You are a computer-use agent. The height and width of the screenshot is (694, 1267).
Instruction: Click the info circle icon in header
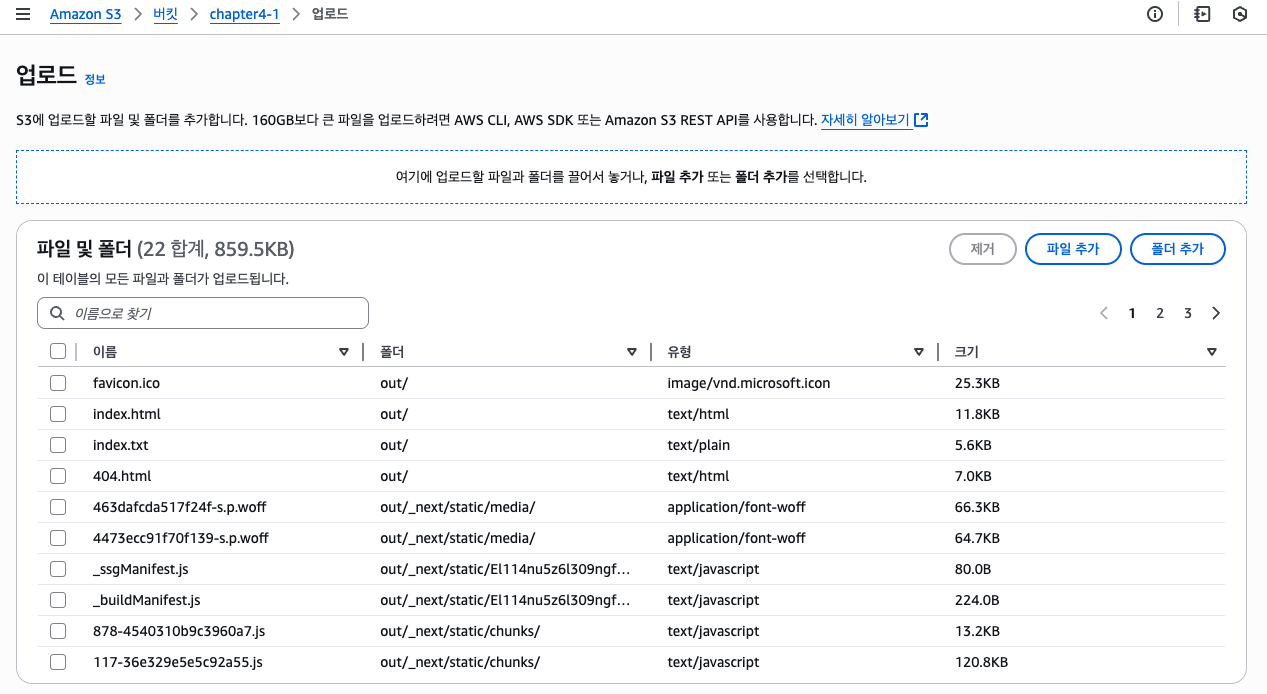(1155, 14)
